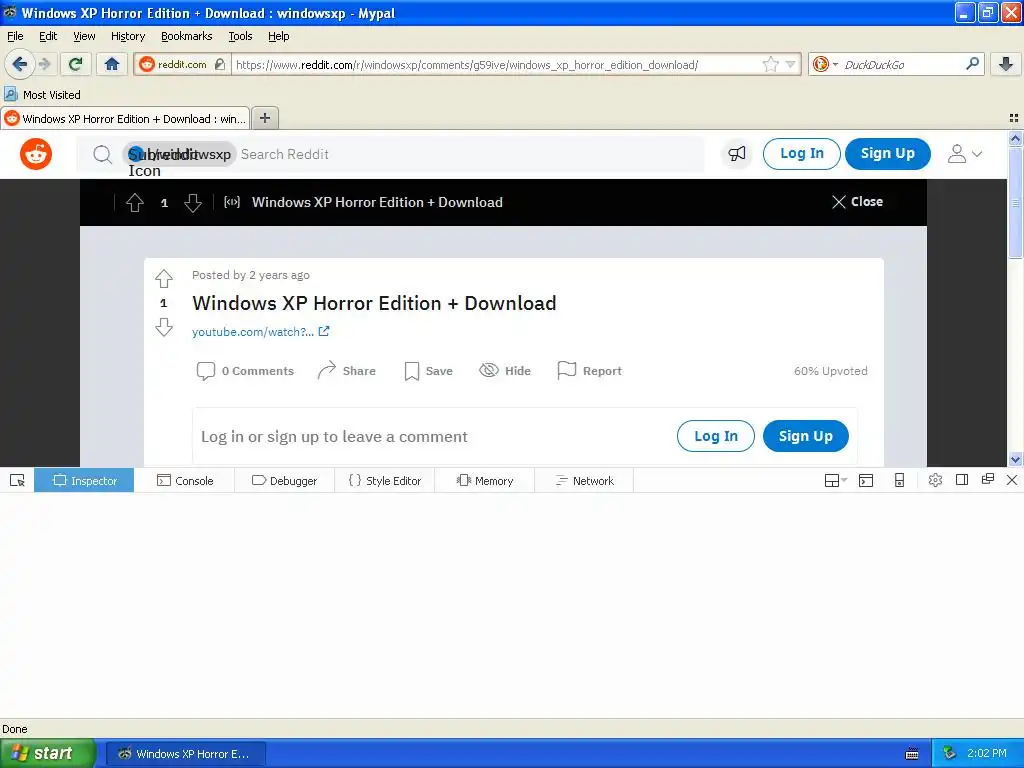Upvote the post beside its title
The width and height of the screenshot is (1024, 768).
tap(164, 279)
